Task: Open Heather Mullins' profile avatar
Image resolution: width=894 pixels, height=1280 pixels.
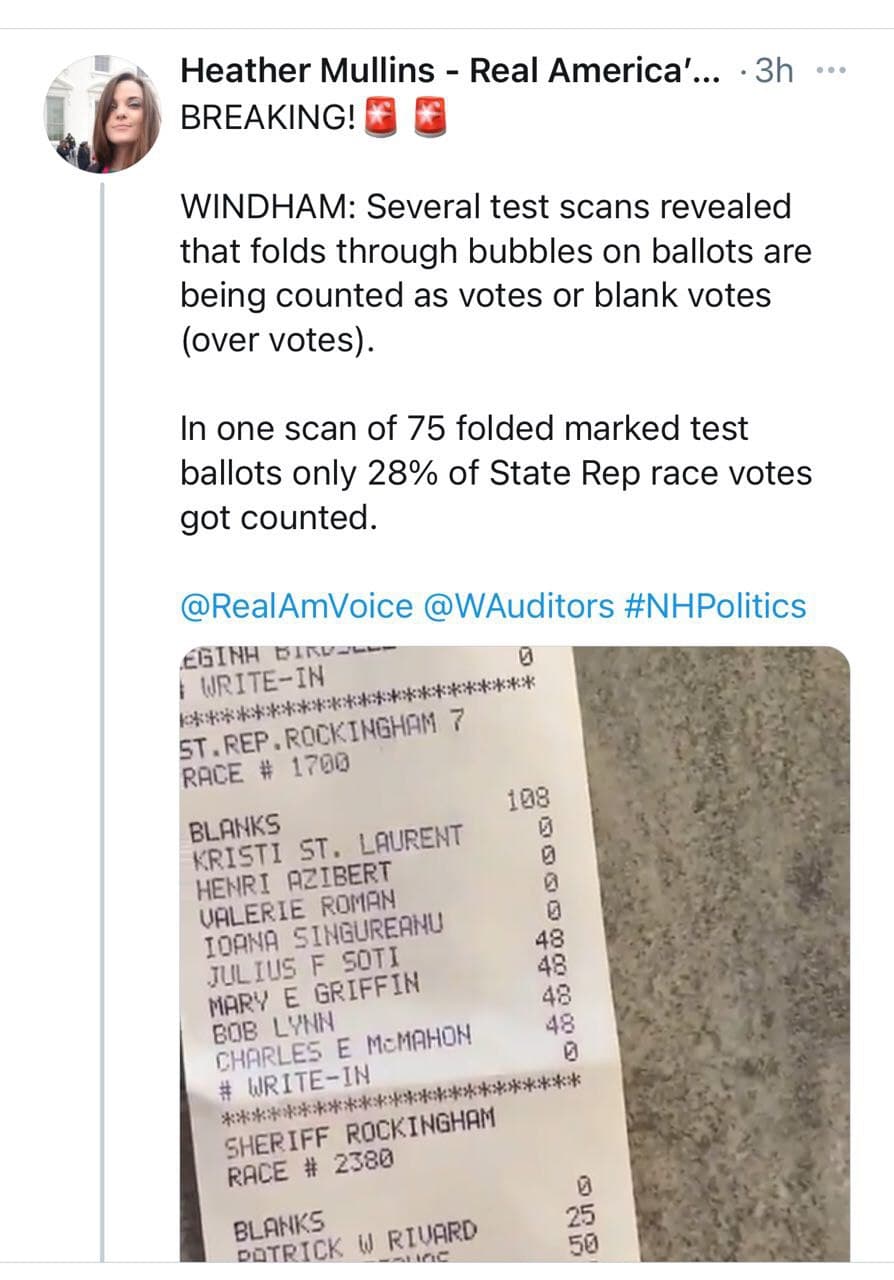Action: (x=103, y=113)
